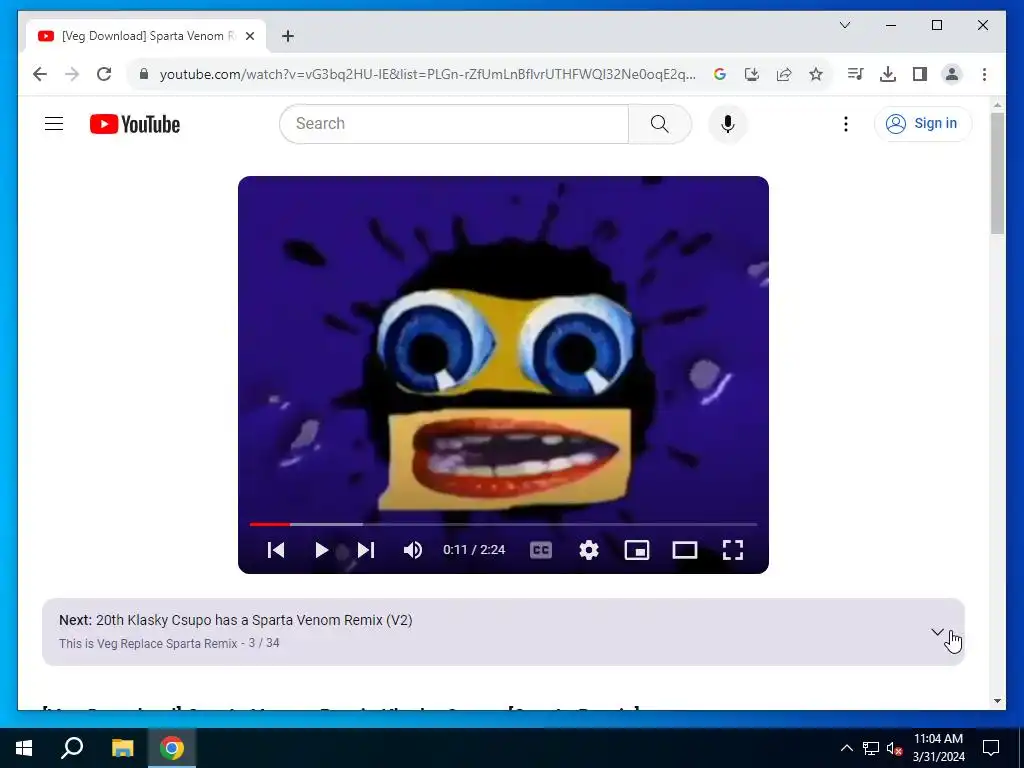Enable miniplayer mode

point(637,550)
